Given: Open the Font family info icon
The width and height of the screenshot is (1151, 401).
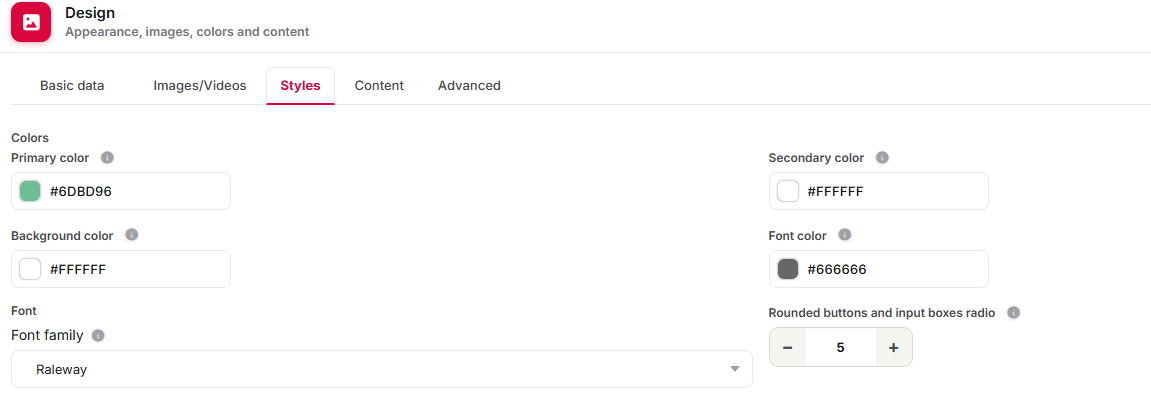Looking at the screenshot, I should (98, 336).
